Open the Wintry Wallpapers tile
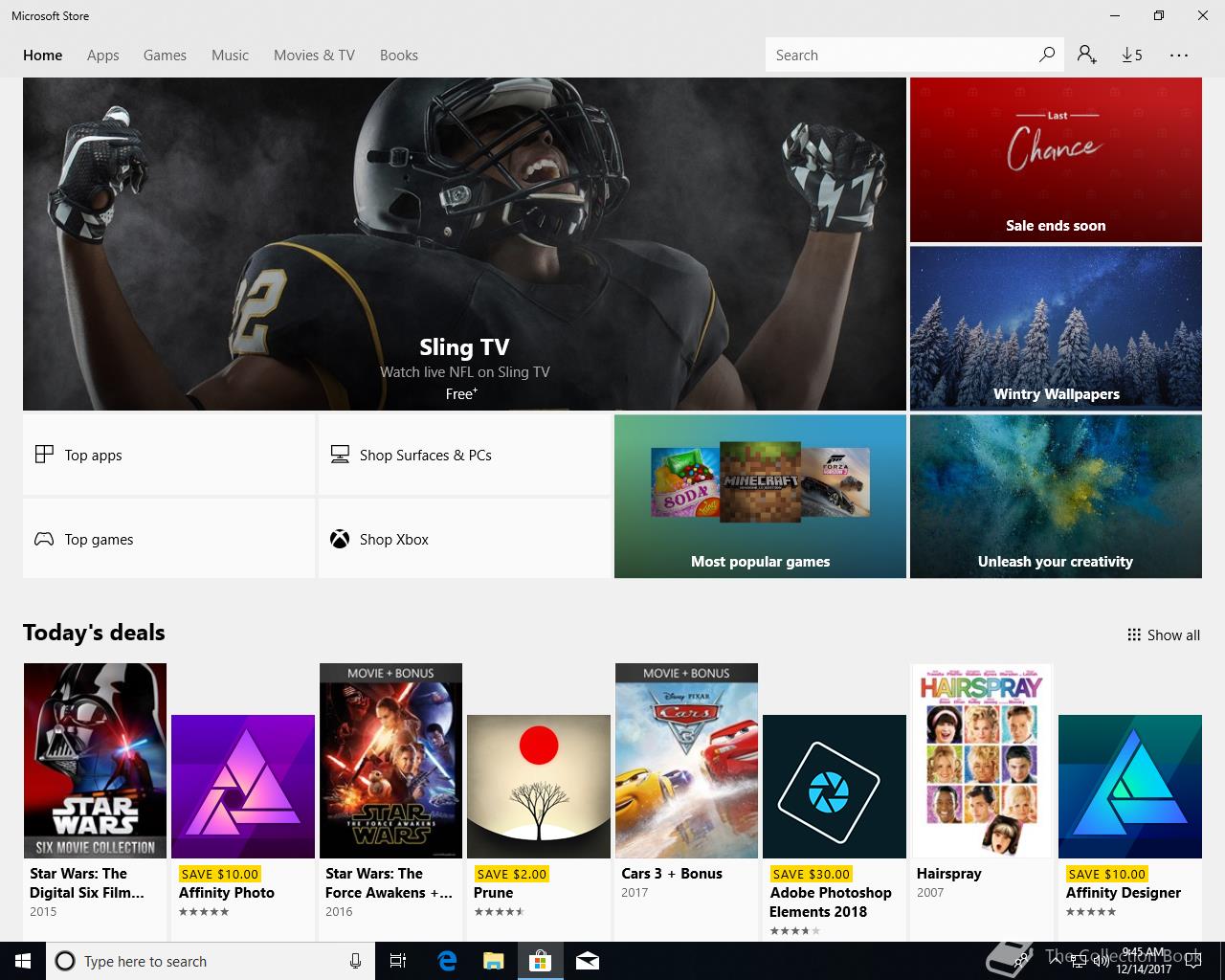Viewport: 1225px width, 980px height. tap(1056, 328)
